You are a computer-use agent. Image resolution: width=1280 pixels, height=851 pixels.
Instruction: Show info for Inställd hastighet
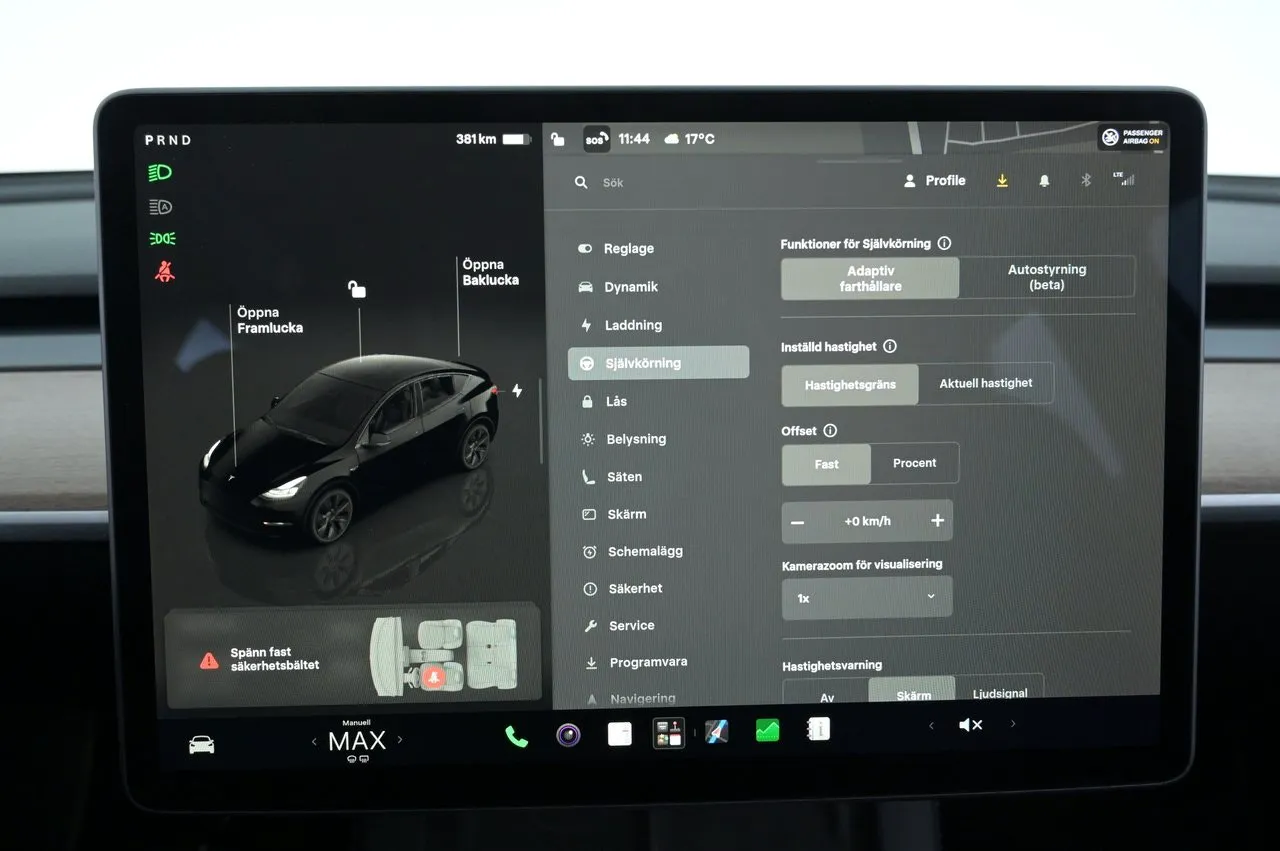tap(890, 346)
